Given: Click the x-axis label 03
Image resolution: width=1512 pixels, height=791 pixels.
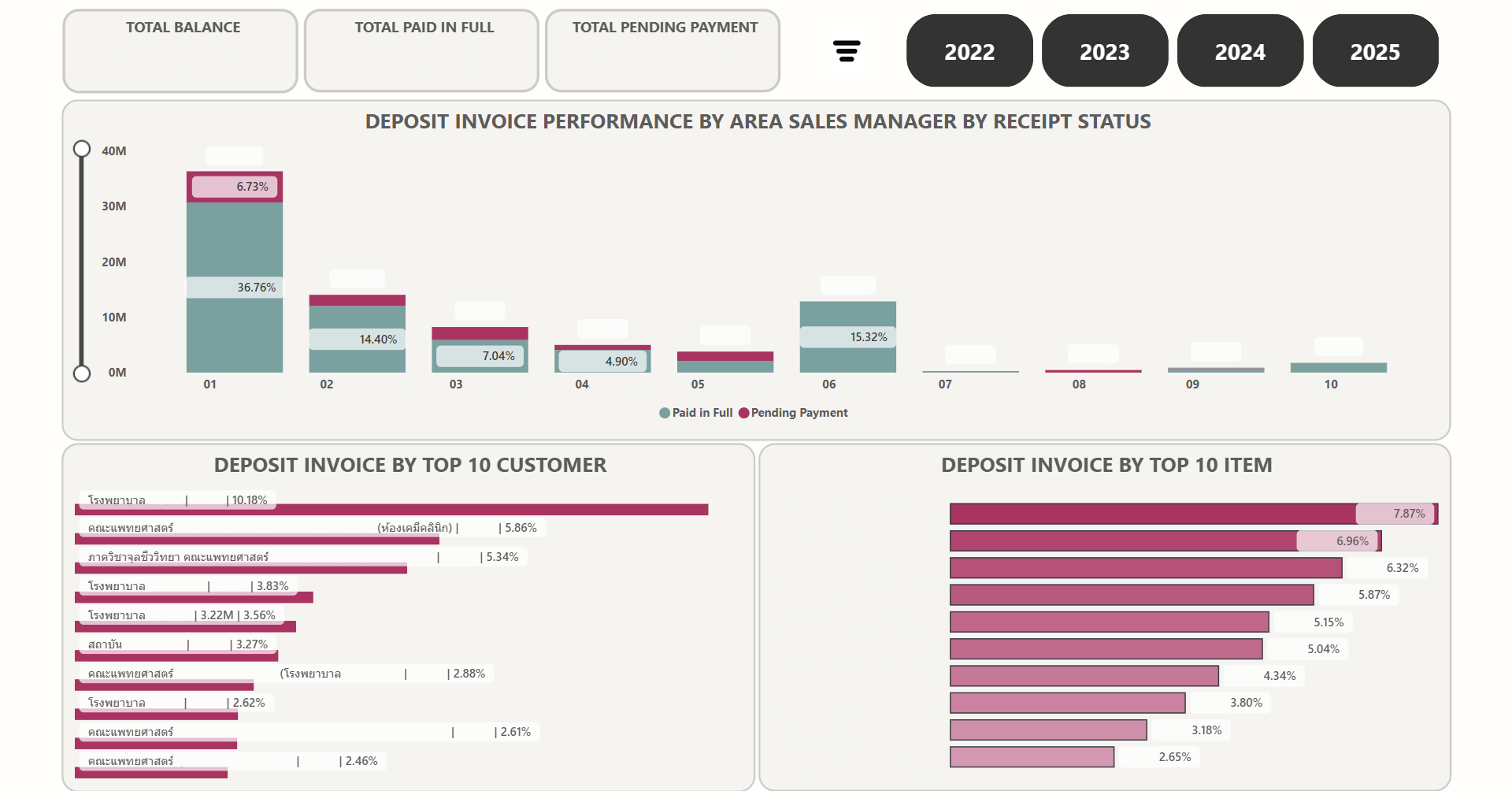Looking at the screenshot, I should pyautogui.click(x=456, y=384).
